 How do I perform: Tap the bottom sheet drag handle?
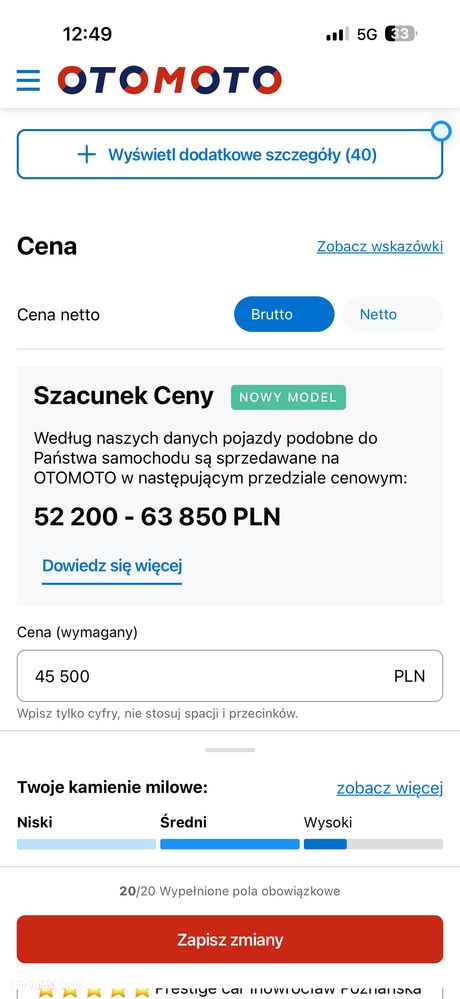(230, 750)
